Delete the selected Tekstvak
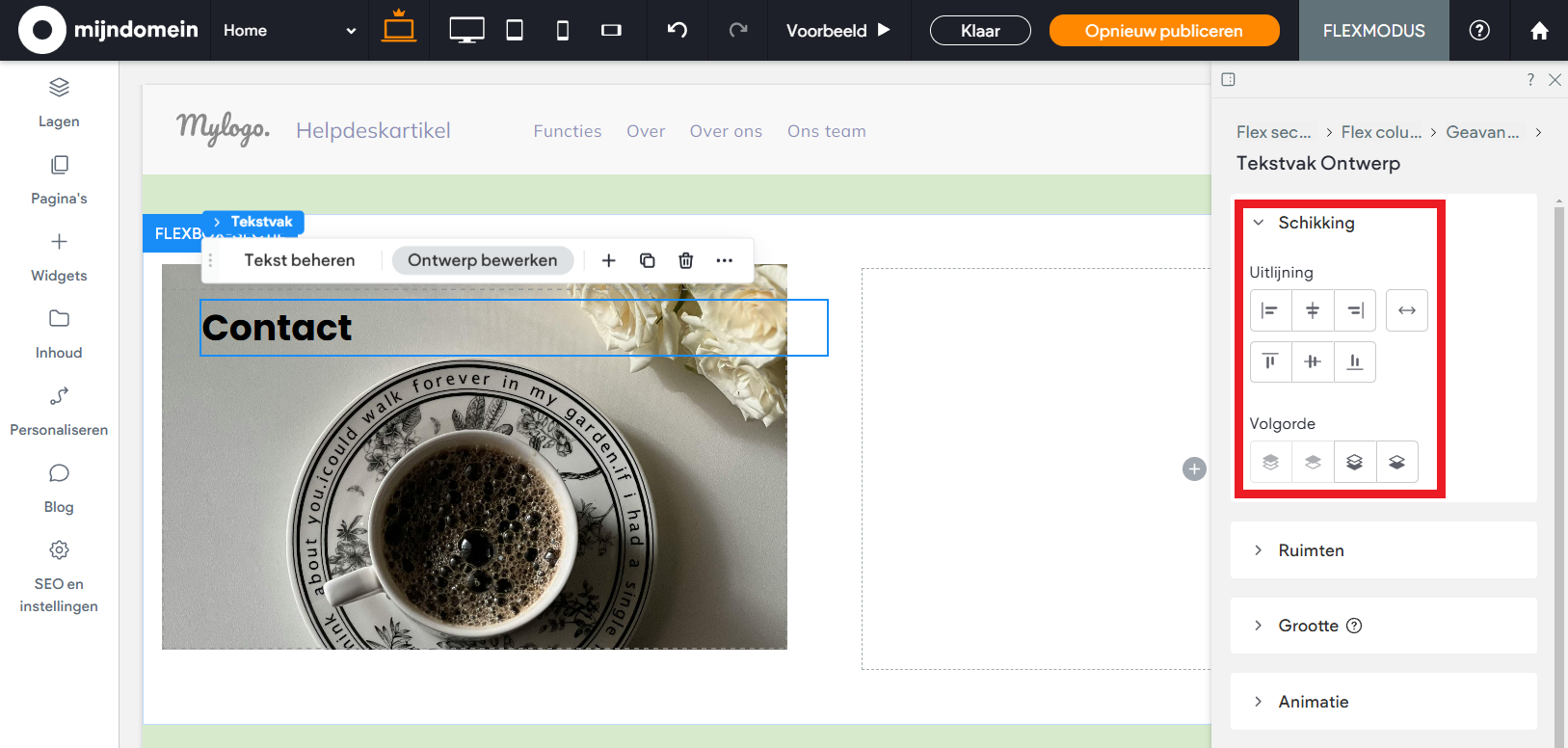This screenshot has height=748, width=1568. pos(686,260)
